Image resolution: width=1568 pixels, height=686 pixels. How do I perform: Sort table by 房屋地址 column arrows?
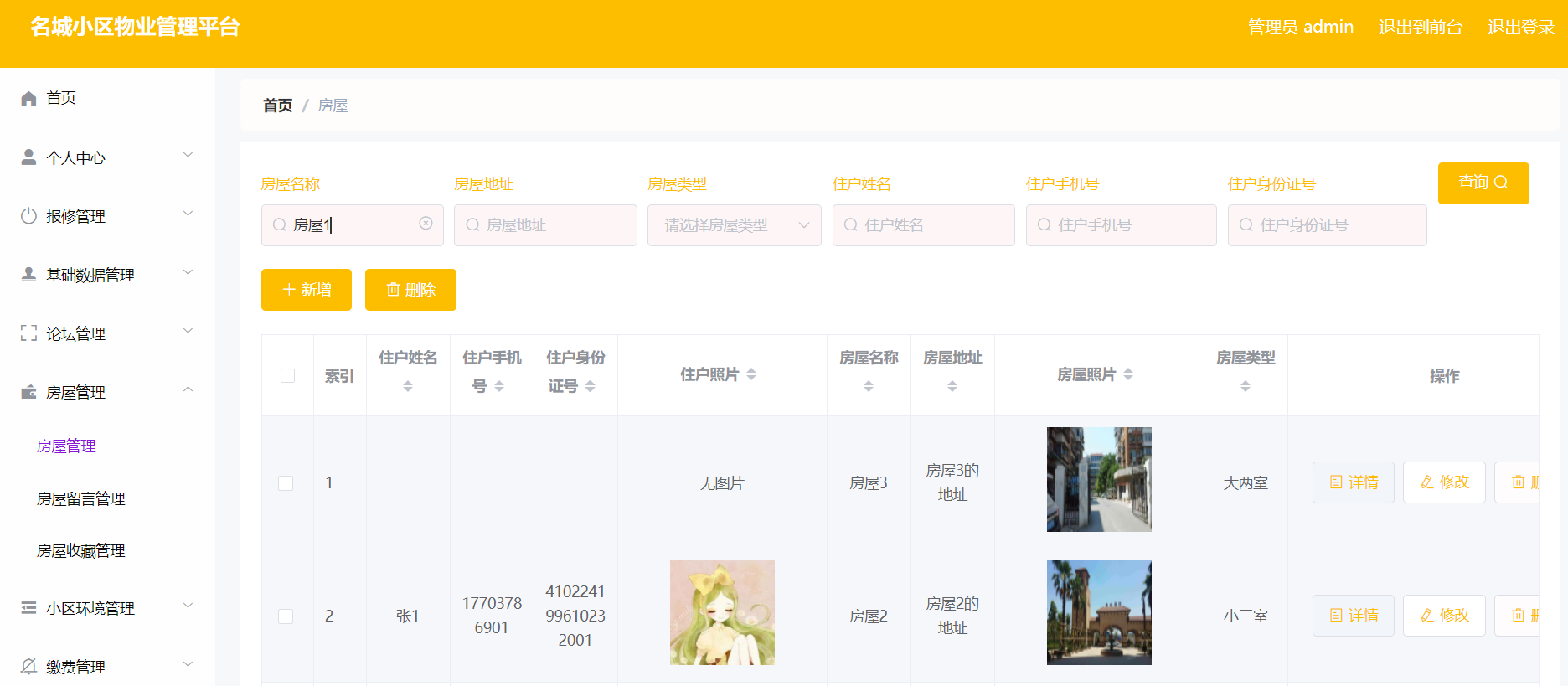coord(952,386)
